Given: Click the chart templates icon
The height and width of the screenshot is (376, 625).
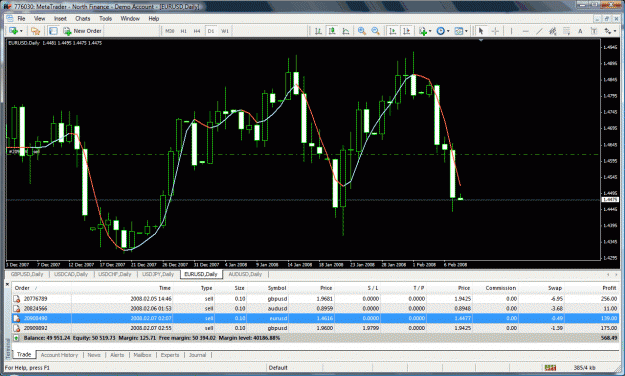Looking at the screenshot, I should tap(459, 31).
